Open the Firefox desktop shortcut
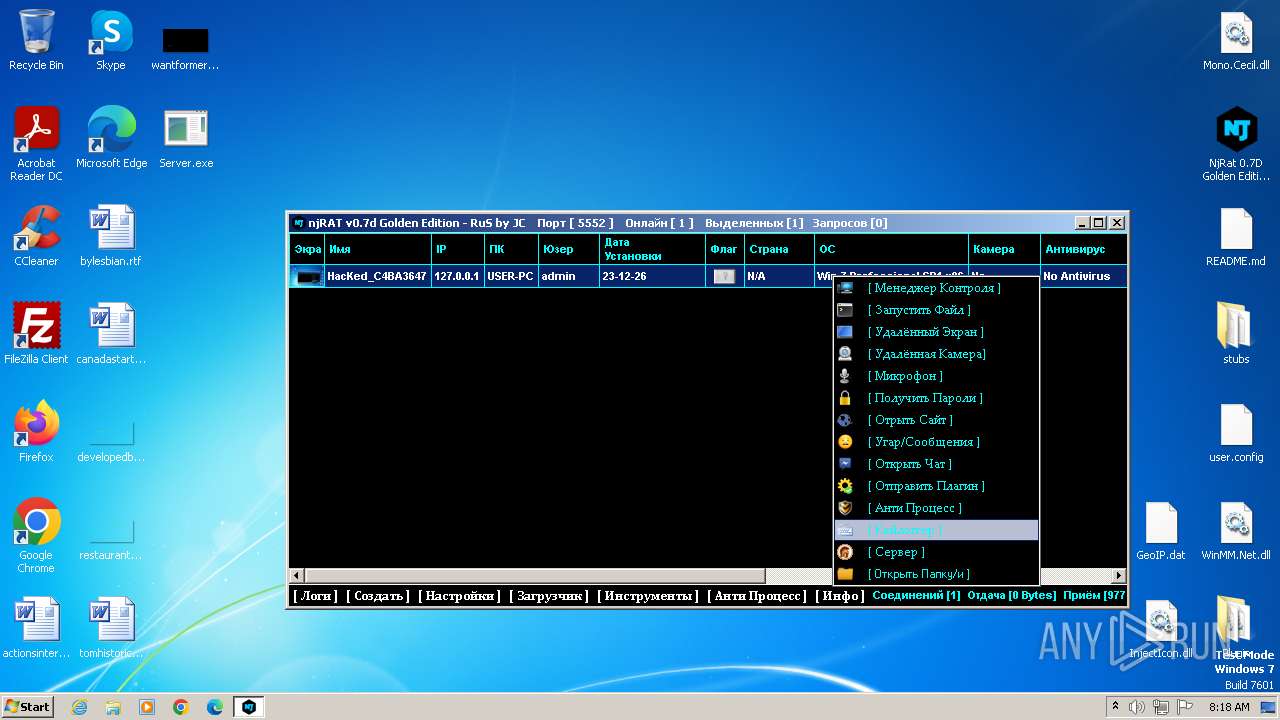 (x=36, y=432)
